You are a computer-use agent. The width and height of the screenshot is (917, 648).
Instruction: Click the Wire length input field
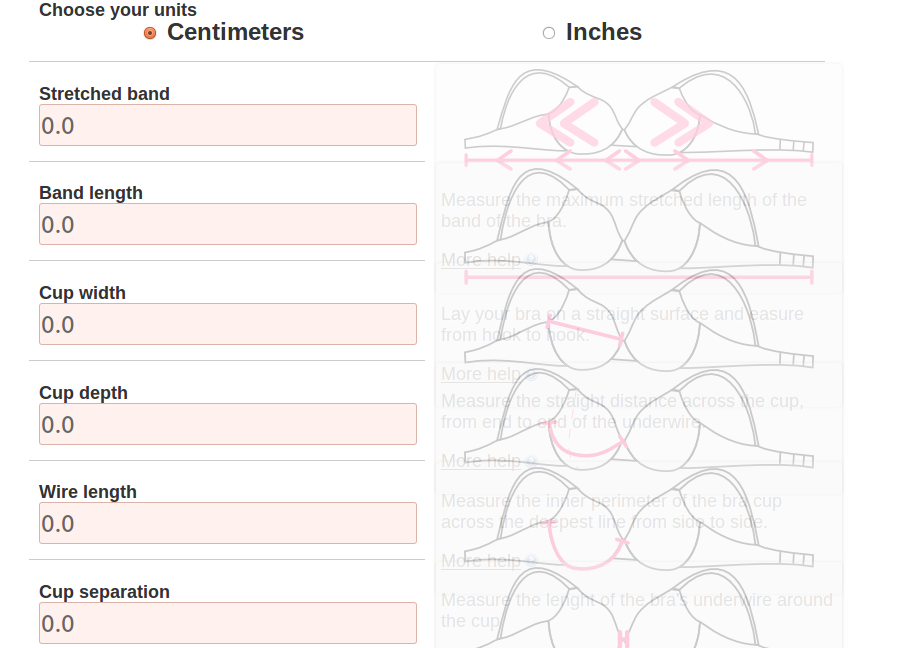pyautogui.click(x=228, y=523)
